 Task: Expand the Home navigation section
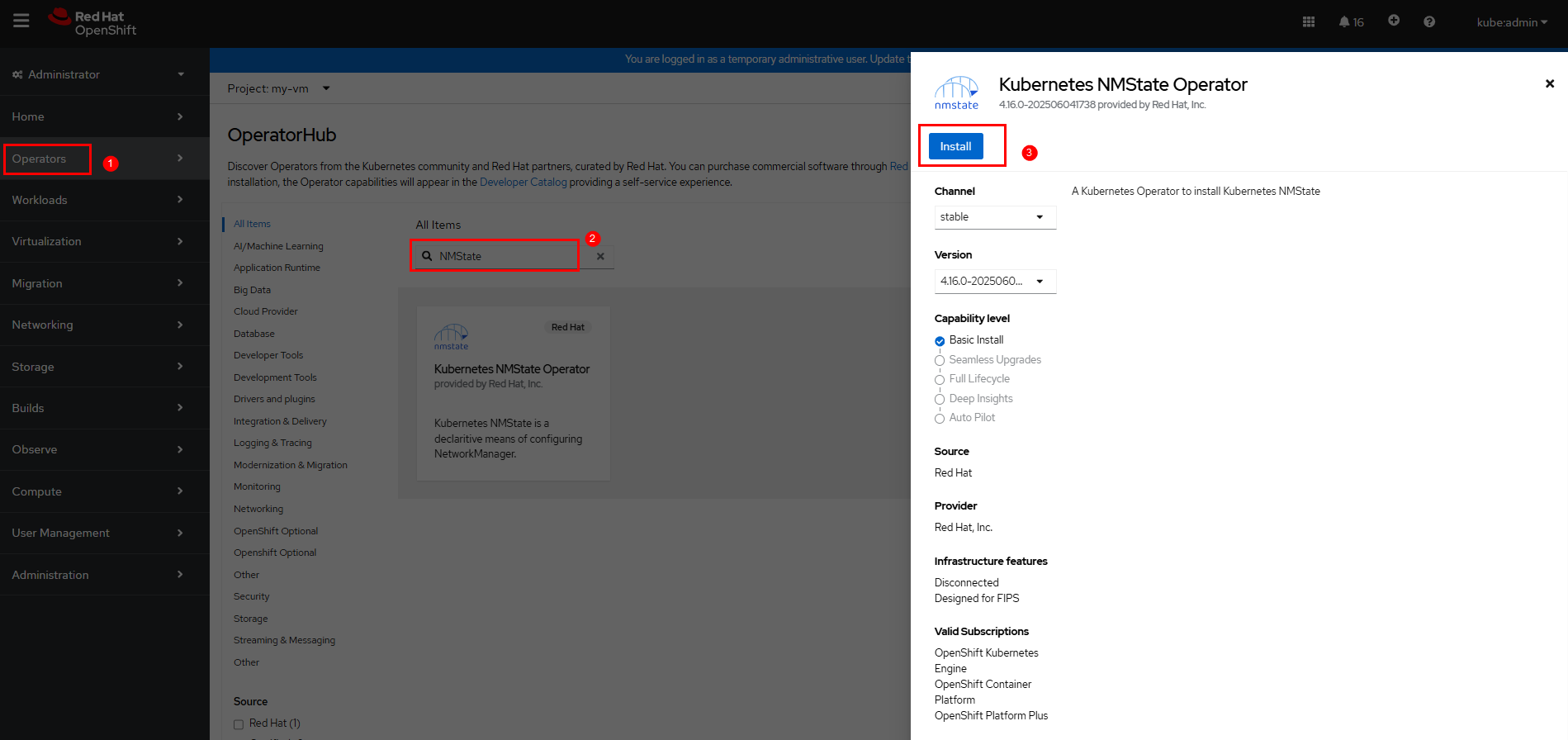tap(105, 116)
